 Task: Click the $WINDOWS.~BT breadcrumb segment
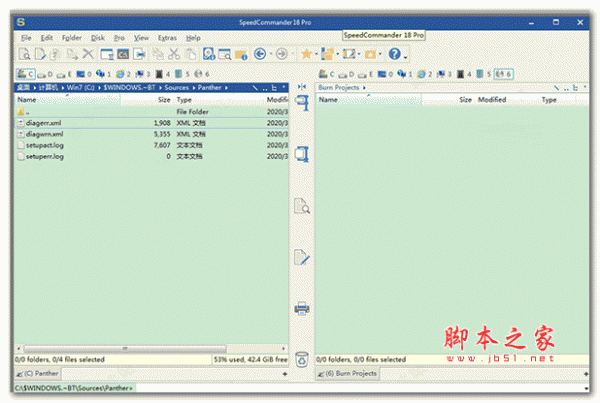[129, 88]
